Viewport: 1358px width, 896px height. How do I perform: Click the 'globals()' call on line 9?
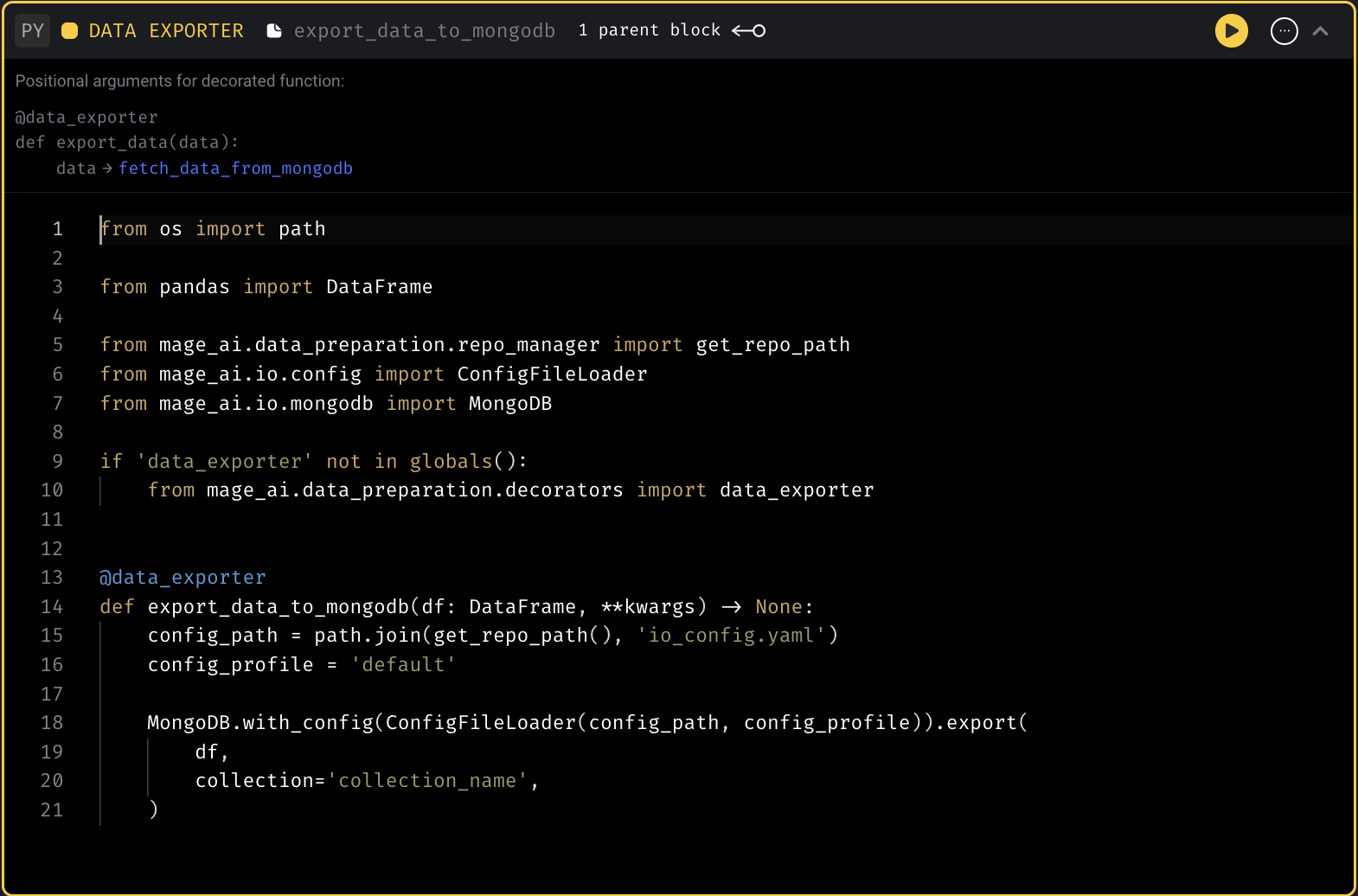tap(463, 462)
